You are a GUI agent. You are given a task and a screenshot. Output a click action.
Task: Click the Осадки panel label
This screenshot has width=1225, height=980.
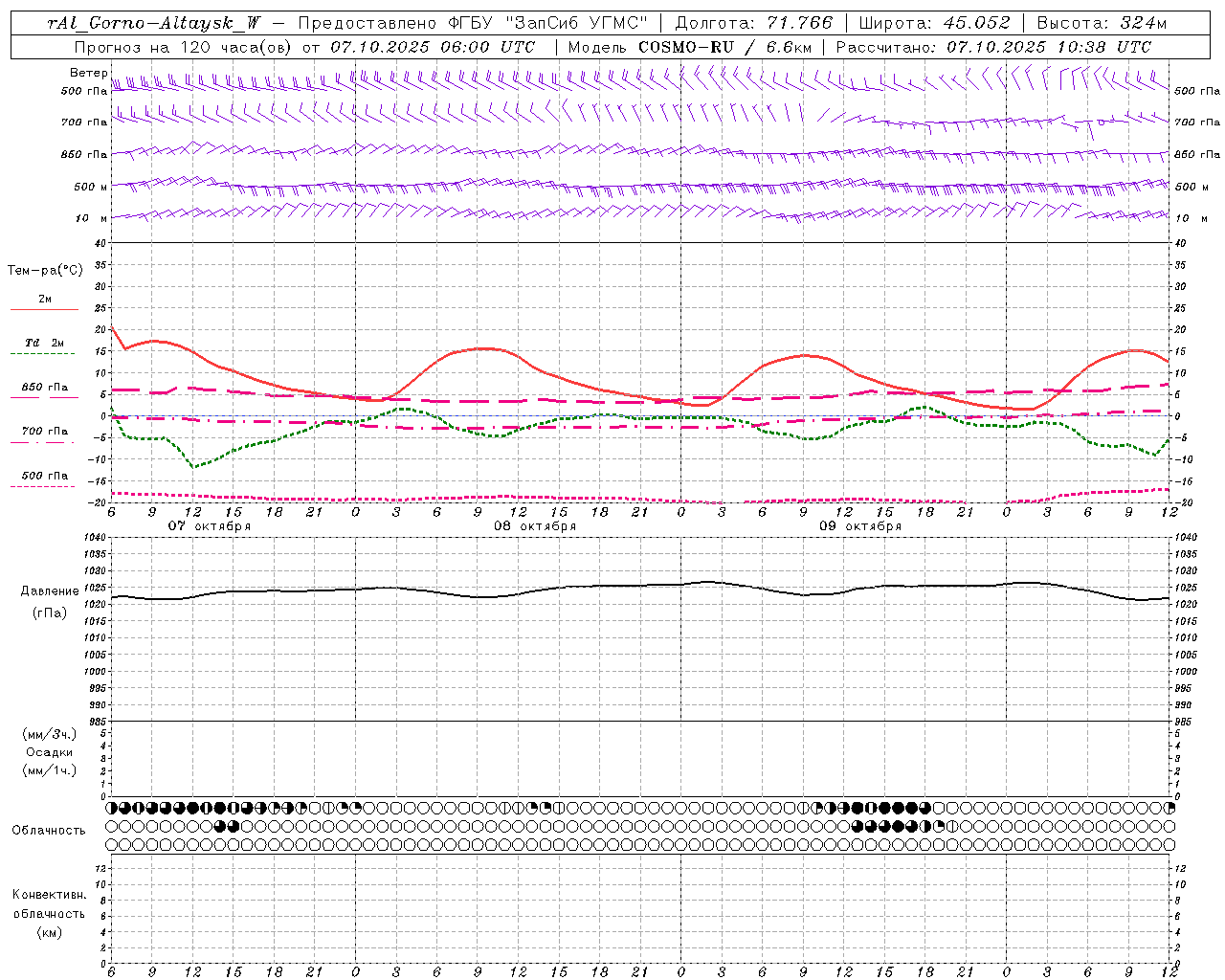click(x=50, y=752)
